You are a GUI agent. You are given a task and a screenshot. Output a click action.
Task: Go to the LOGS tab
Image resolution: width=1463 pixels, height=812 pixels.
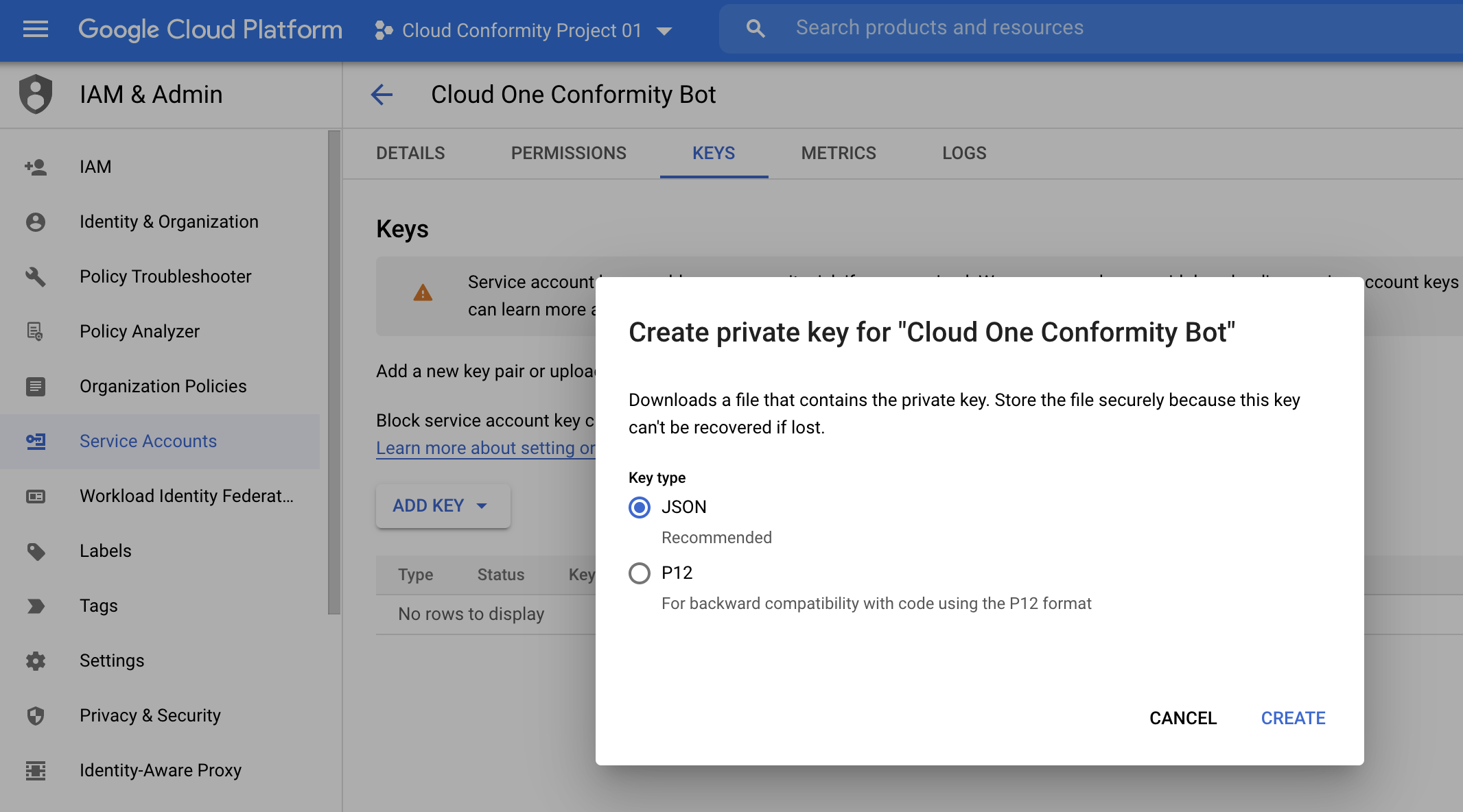click(x=963, y=153)
